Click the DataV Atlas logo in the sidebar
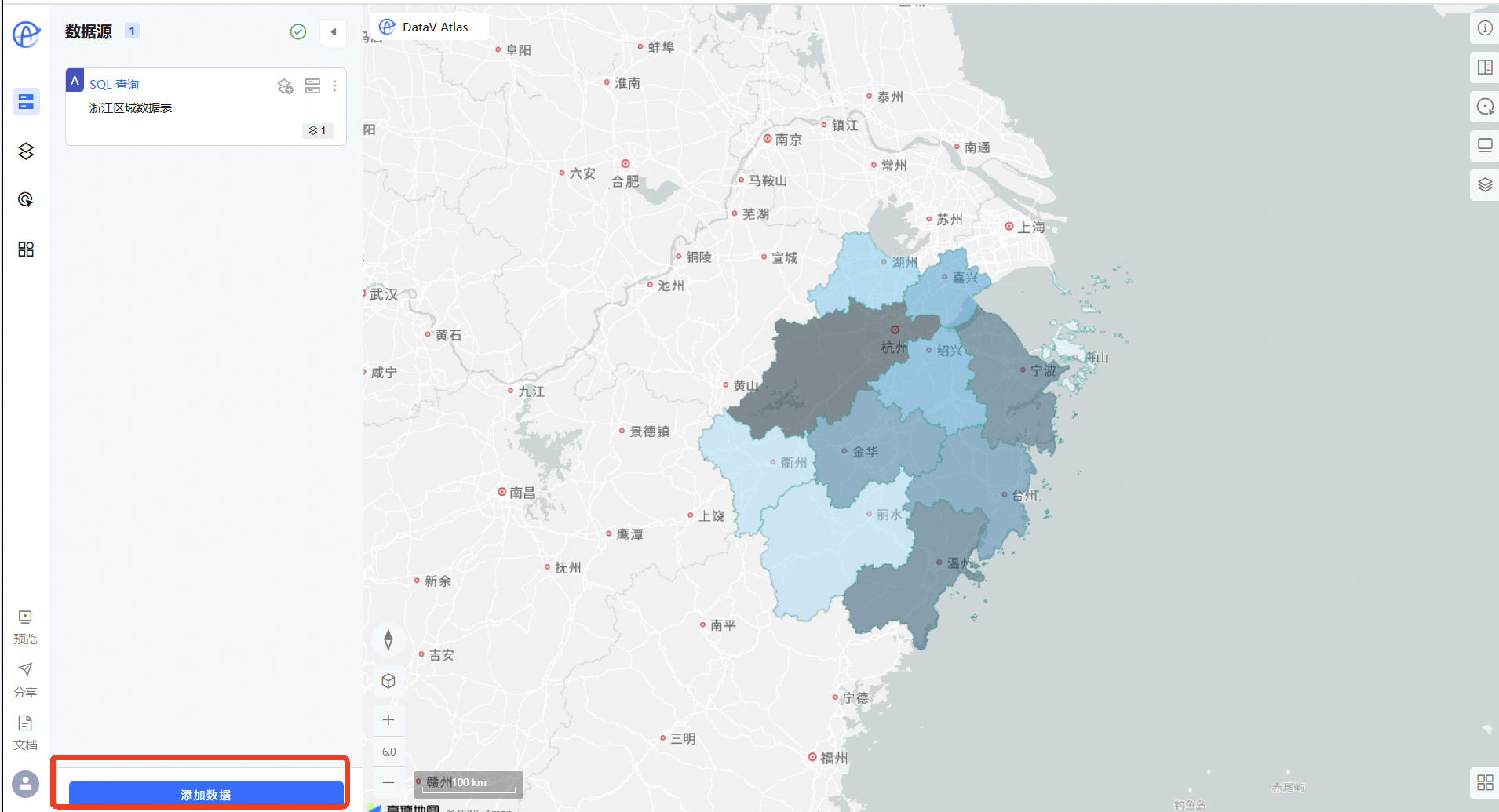The height and width of the screenshot is (812, 1499). pos(26,35)
